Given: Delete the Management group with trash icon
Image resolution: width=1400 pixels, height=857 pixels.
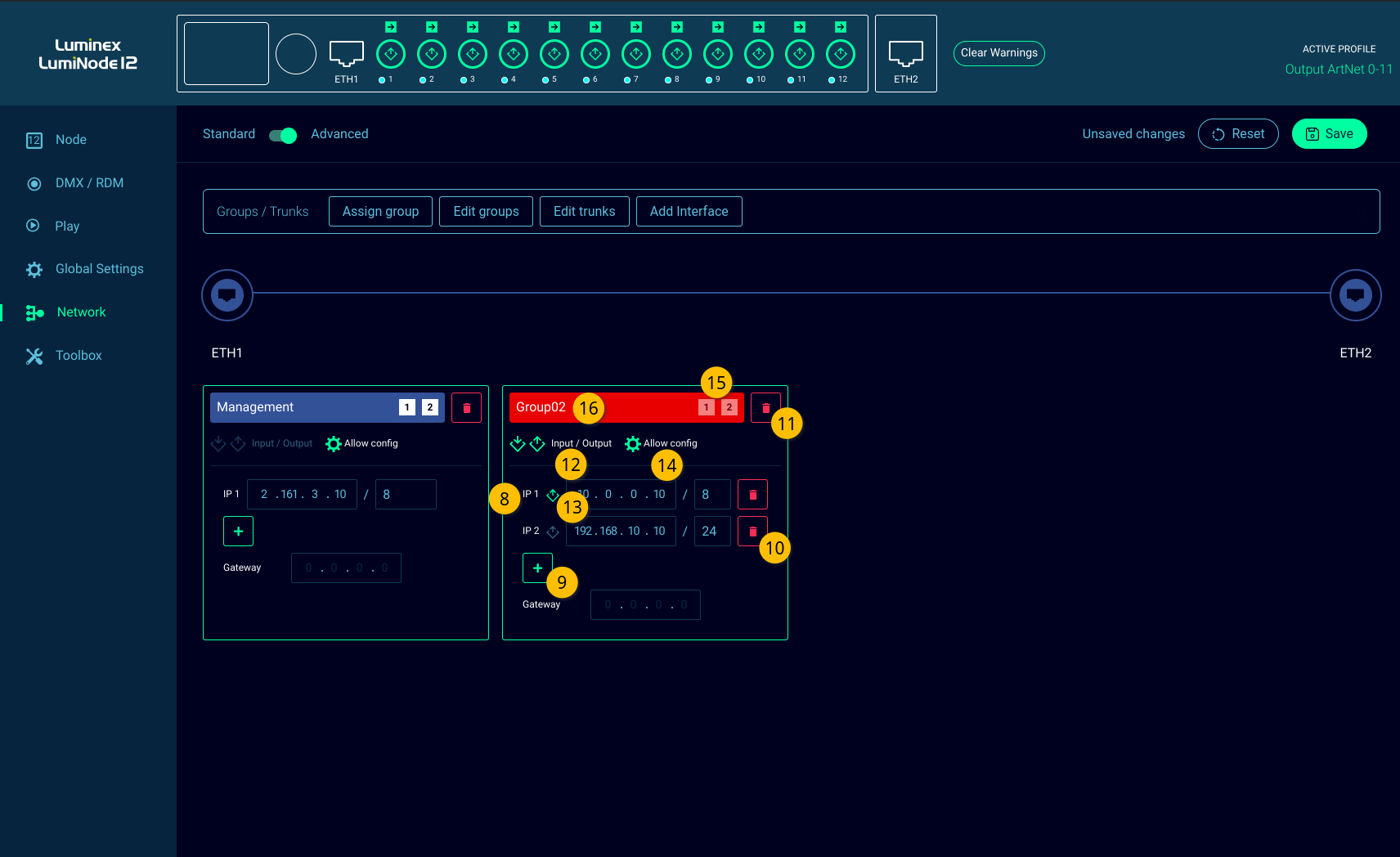Looking at the screenshot, I should (x=466, y=407).
